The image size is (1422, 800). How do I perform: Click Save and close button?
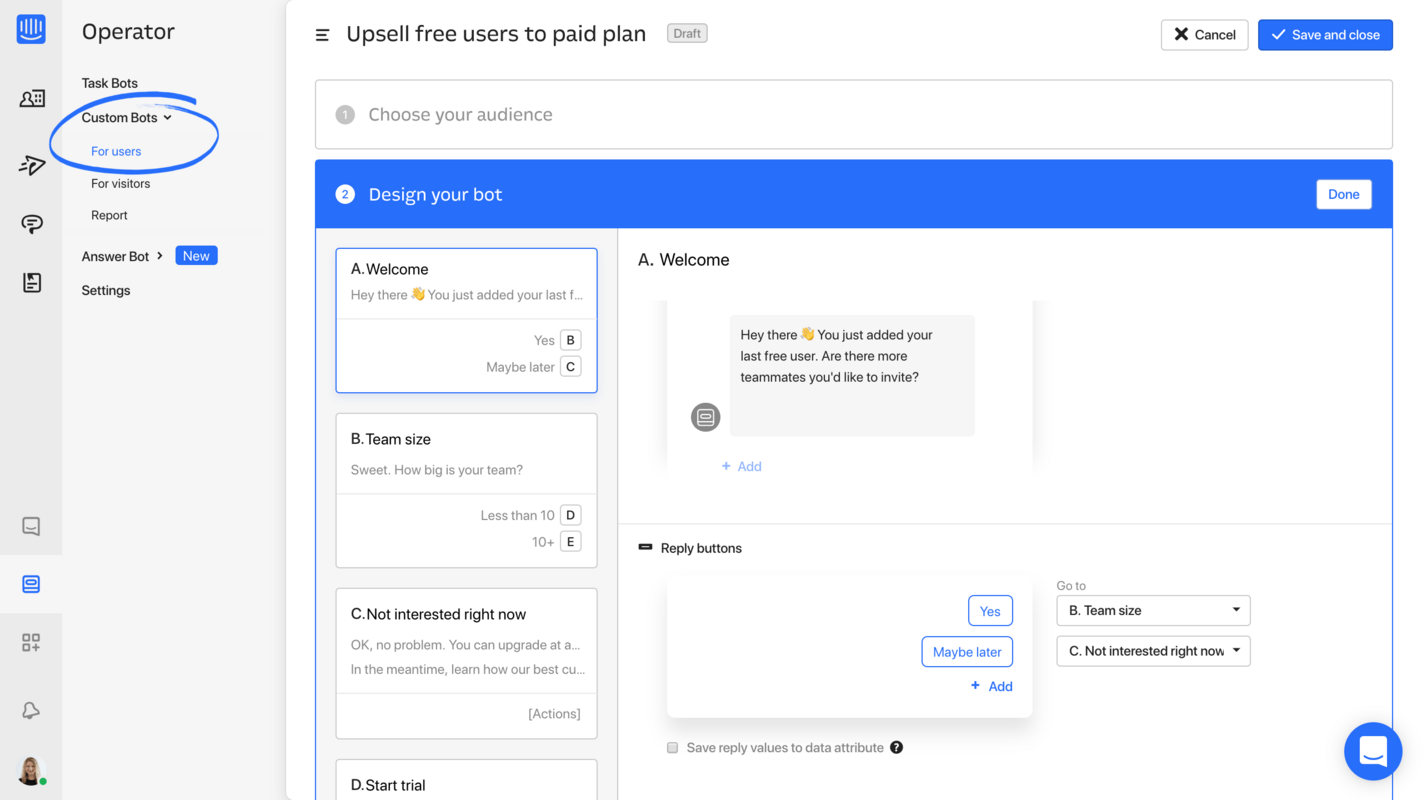tap(1325, 34)
